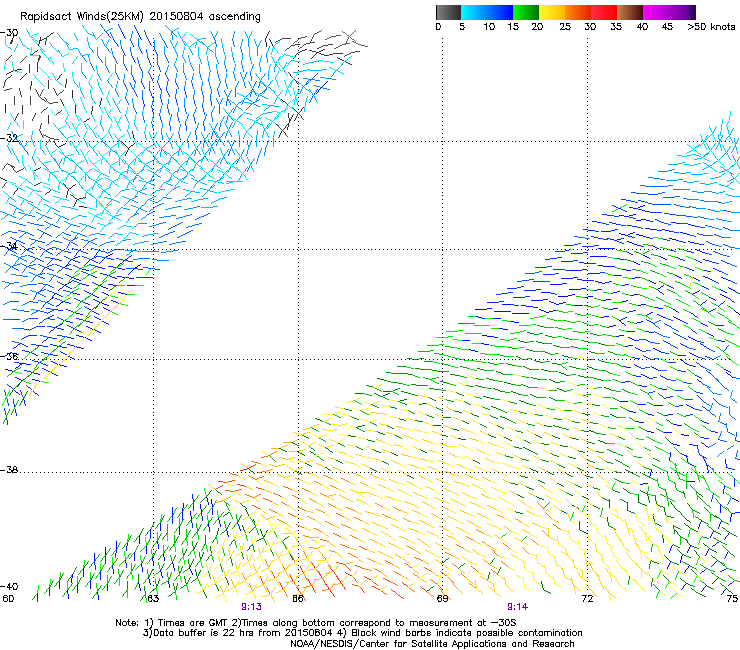Click the yellow 20-25 knots legend segment
The image size is (740, 650).
tap(552, 12)
